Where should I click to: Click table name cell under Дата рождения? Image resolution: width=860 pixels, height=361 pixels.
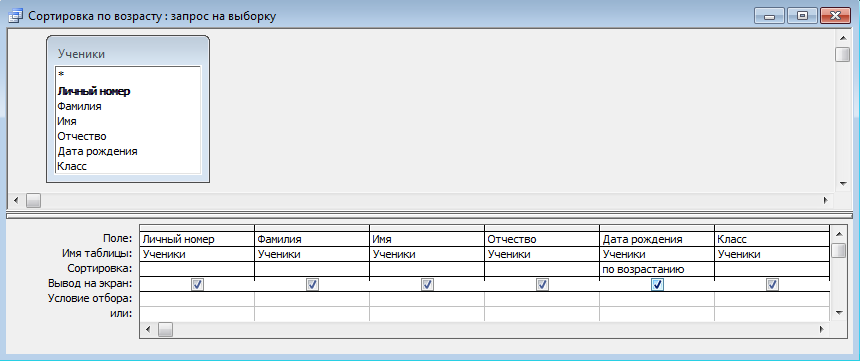click(x=657, y=255)
